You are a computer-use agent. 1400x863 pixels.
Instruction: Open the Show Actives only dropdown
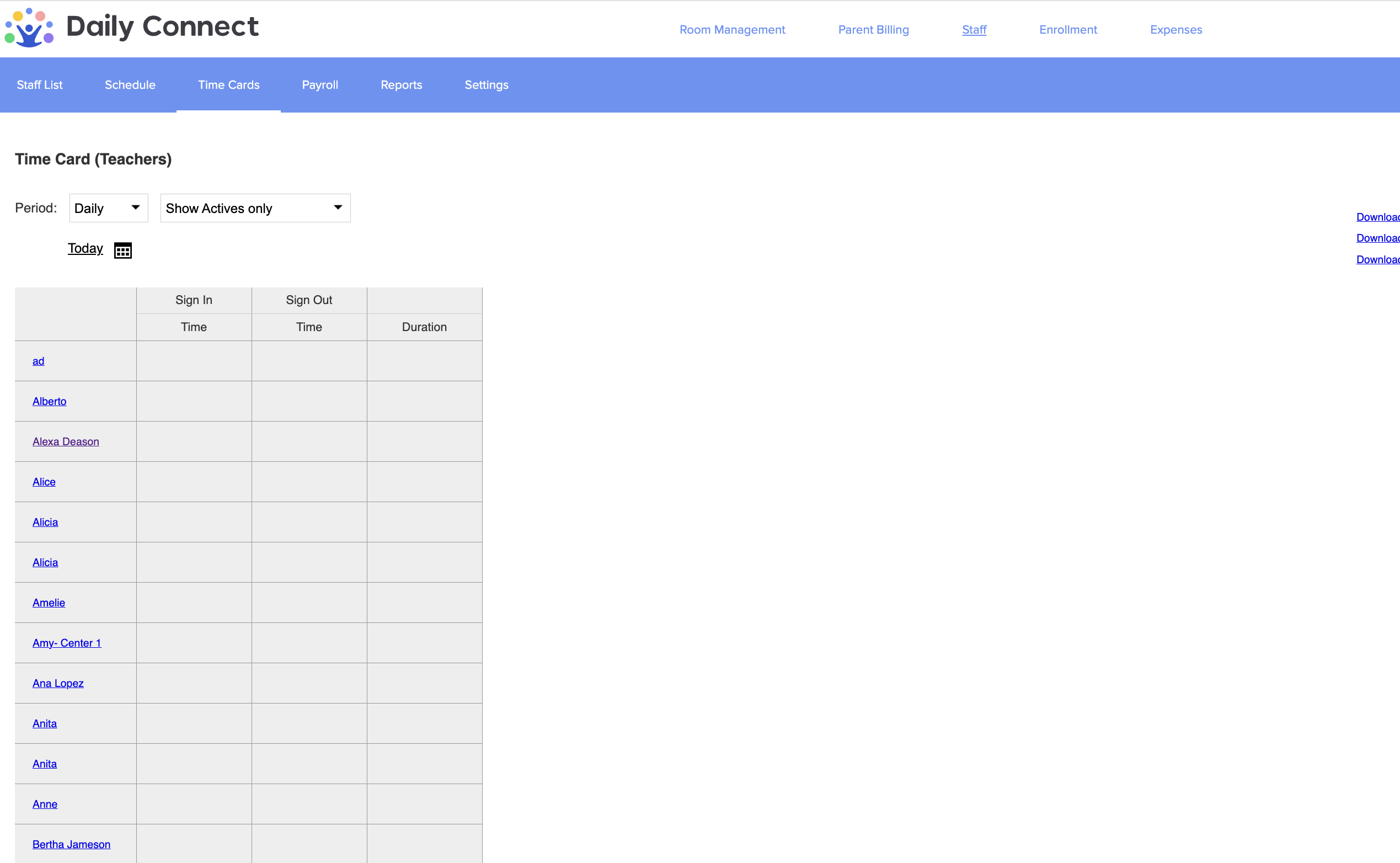[255, 209]
